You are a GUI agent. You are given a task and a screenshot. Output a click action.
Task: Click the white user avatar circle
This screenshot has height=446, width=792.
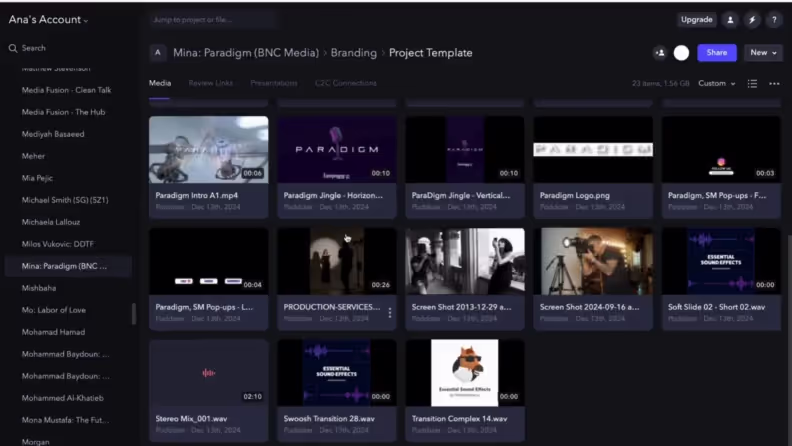[x=681, y=53]
